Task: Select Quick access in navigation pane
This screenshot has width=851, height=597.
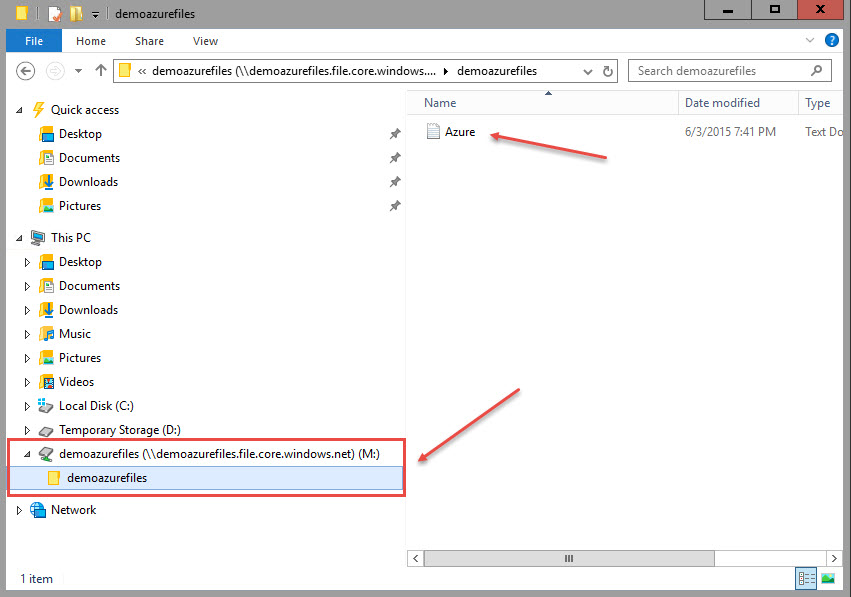Action: (x=85, y=110)
